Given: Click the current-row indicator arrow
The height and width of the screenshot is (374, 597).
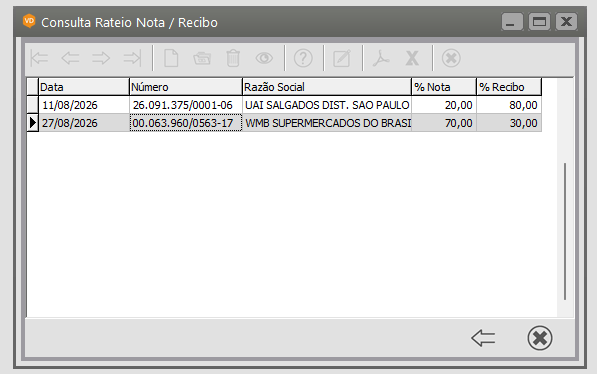Looking at the screenshot, I should pos(33,123).
